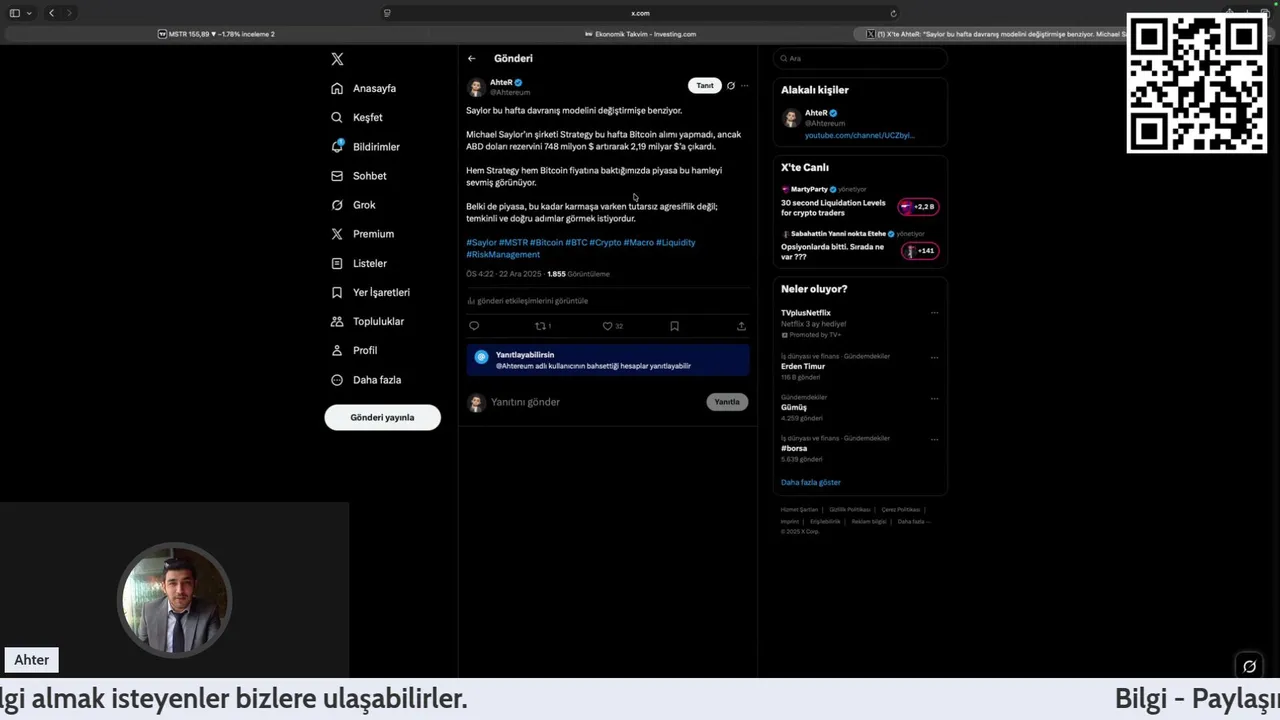Open the youtube.com channel link in Alakalı kişiler
This screenshot has height=720, width=1280.
coord(859,135)
